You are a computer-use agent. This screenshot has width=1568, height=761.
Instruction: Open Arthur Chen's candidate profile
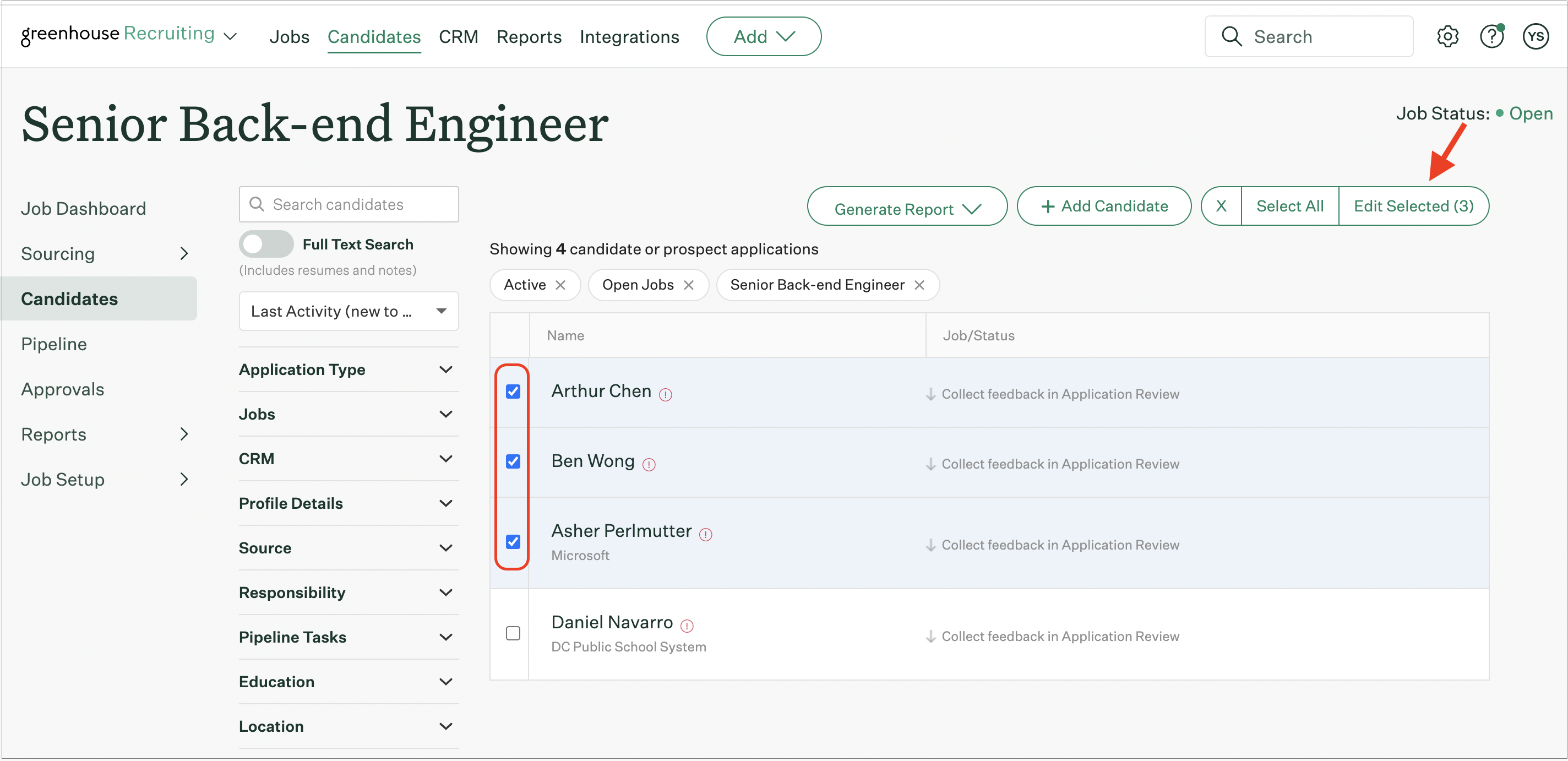(601, 392)
